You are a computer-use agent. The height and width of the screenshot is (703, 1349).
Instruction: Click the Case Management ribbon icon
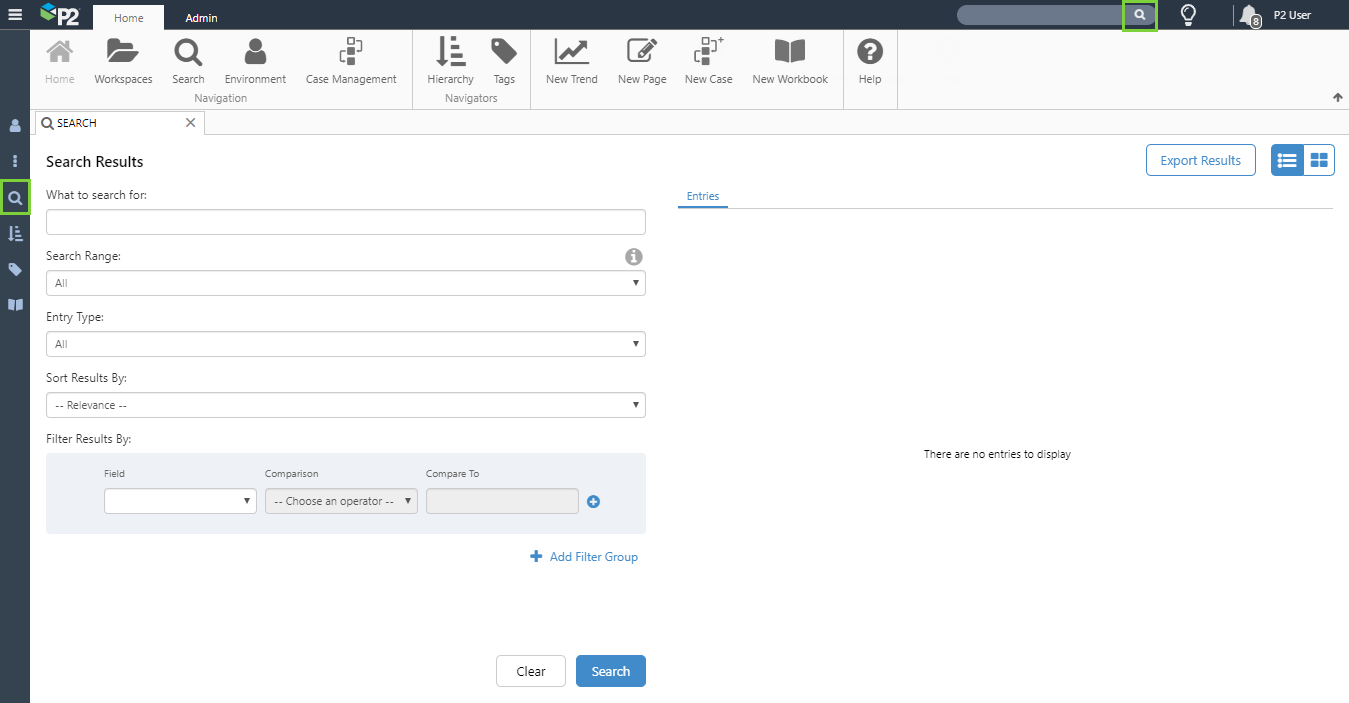[351, 61]
